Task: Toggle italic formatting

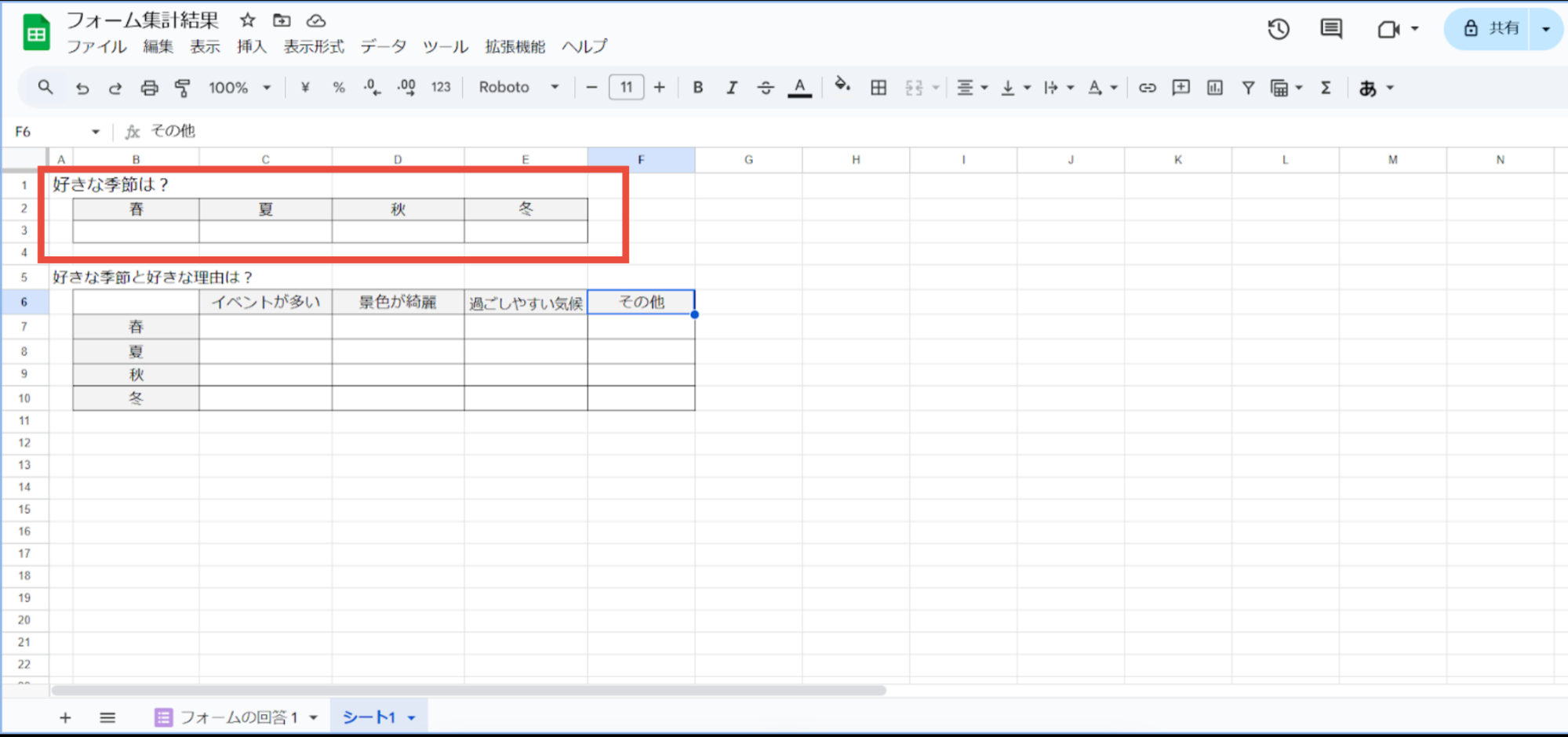Action: [x=732, y=88]
